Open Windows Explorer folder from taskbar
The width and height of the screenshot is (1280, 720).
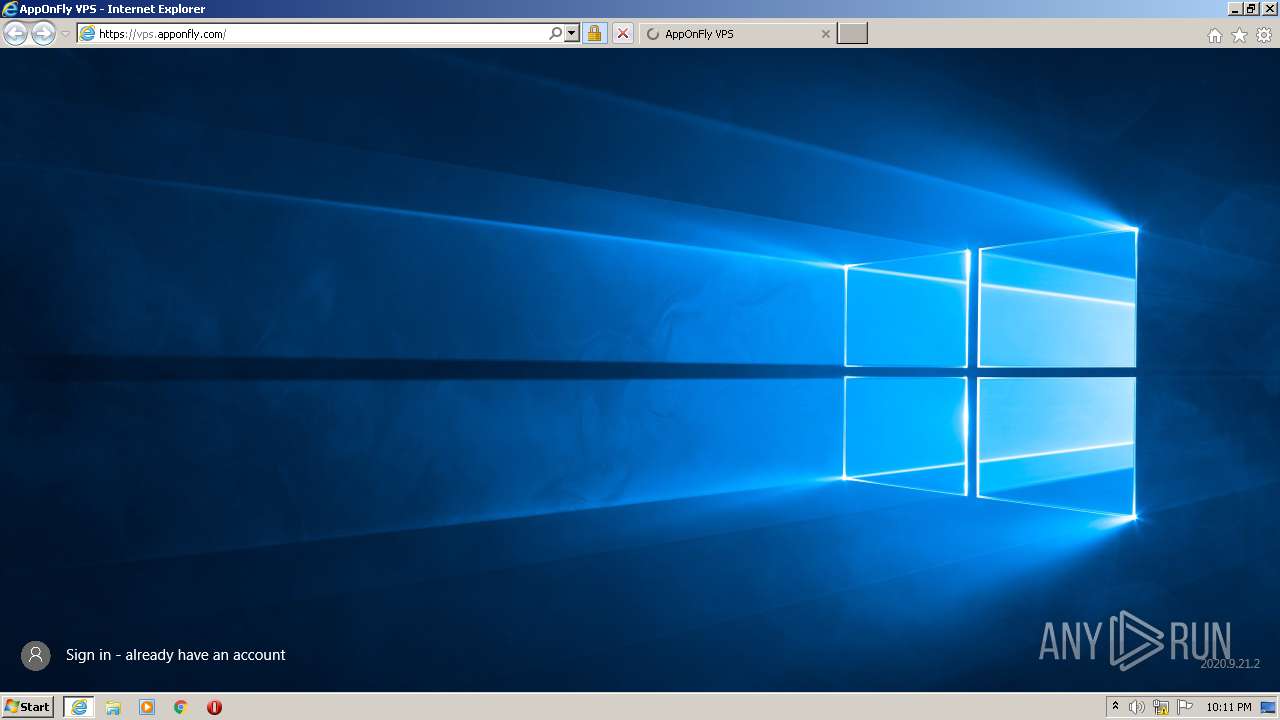(113, 707)
